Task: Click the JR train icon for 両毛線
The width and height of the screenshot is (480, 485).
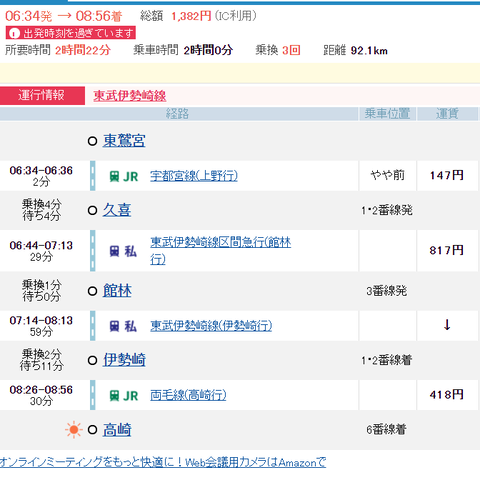Action: [x=114, y=396]
